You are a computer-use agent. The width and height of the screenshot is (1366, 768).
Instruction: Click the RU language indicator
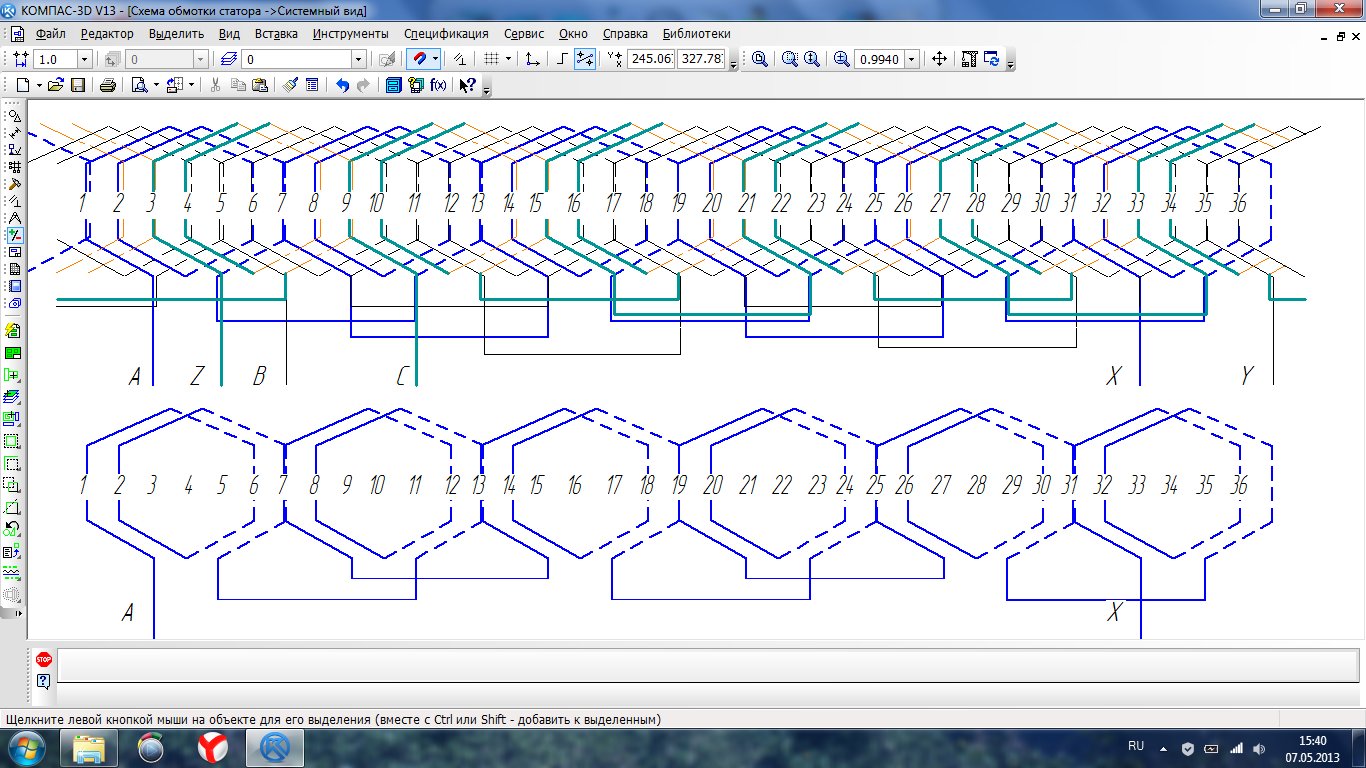coord(1136,746)
